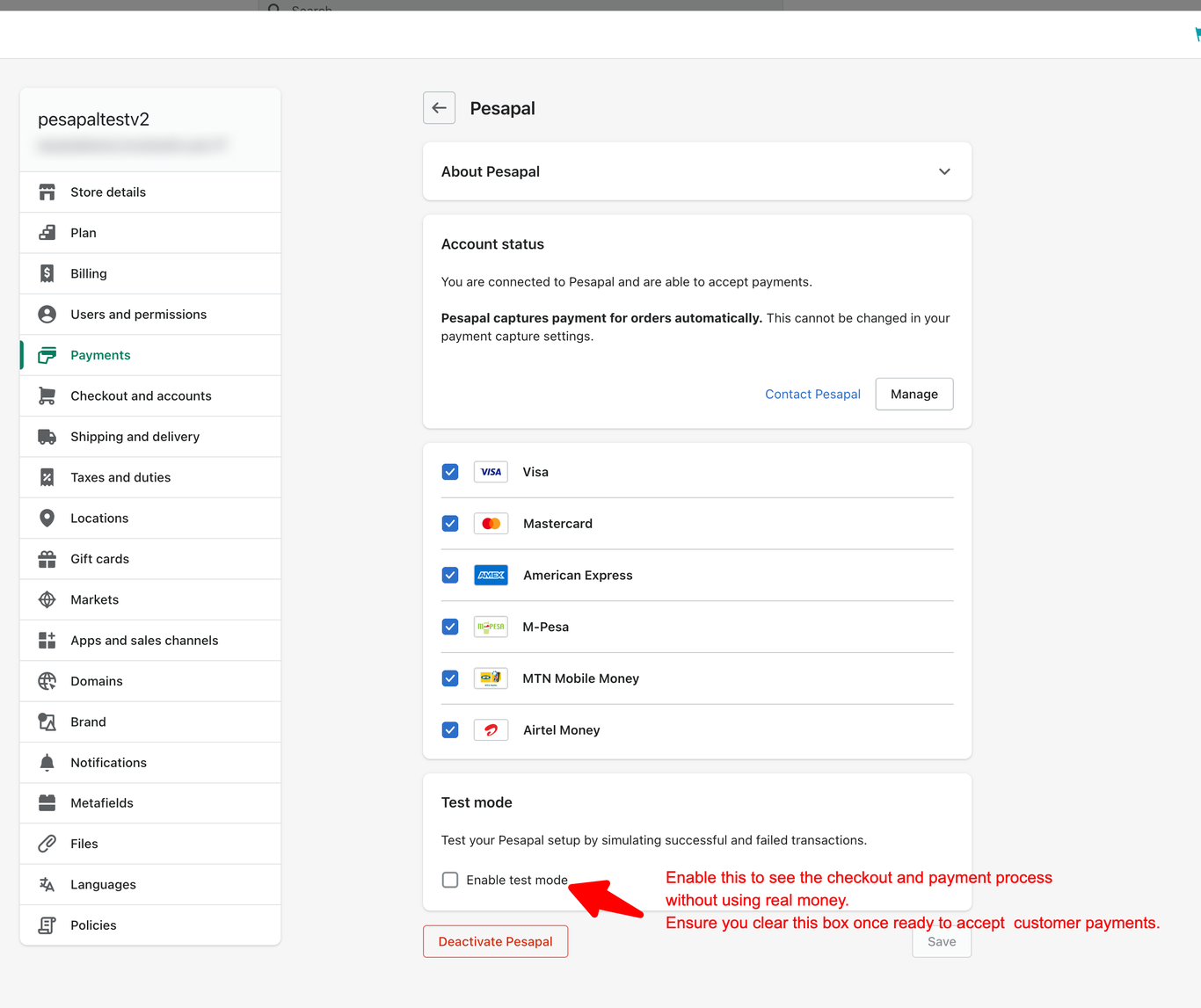
Task: Click the Policies document icon
Action: click(x=47, y=925)
